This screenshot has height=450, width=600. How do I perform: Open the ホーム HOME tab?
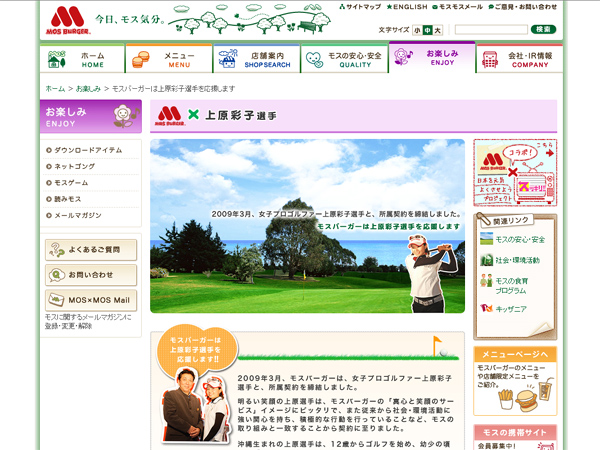pos(82,59)
